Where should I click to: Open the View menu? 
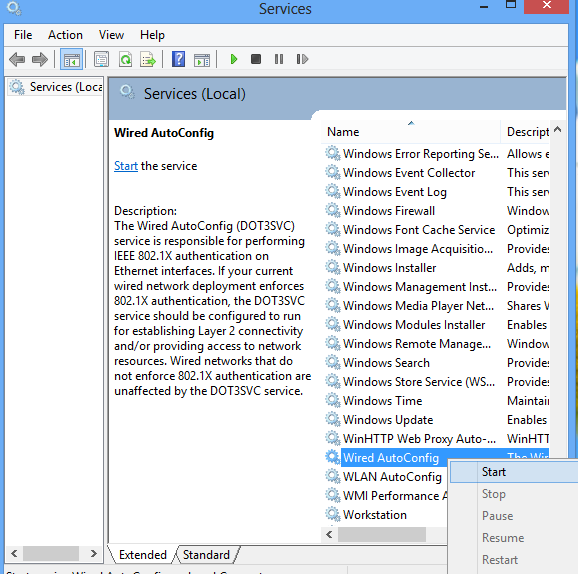[x=111, y=35]
